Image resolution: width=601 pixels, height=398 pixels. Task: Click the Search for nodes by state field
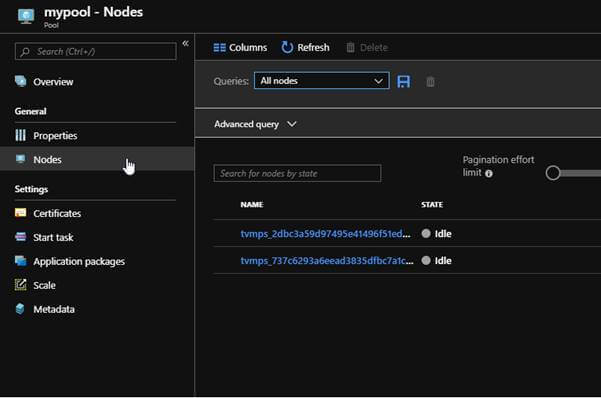[x=297, y=173]
